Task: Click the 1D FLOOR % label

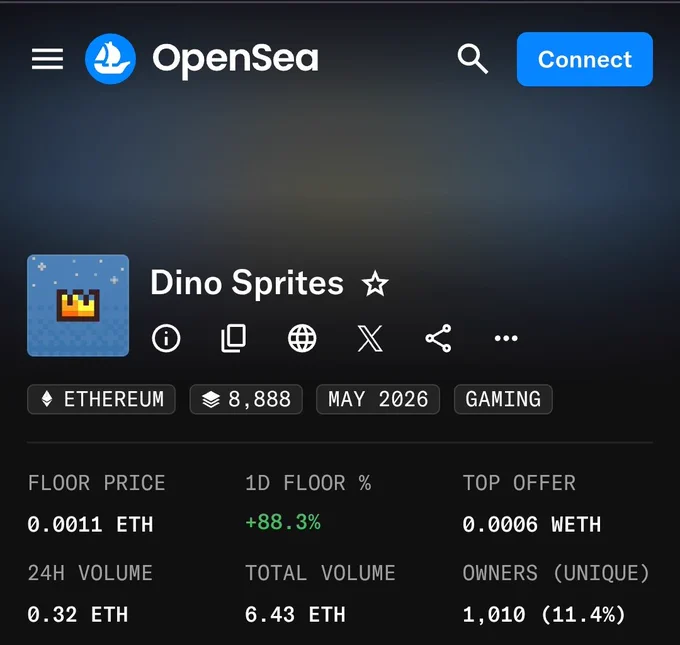Action: 308,483
